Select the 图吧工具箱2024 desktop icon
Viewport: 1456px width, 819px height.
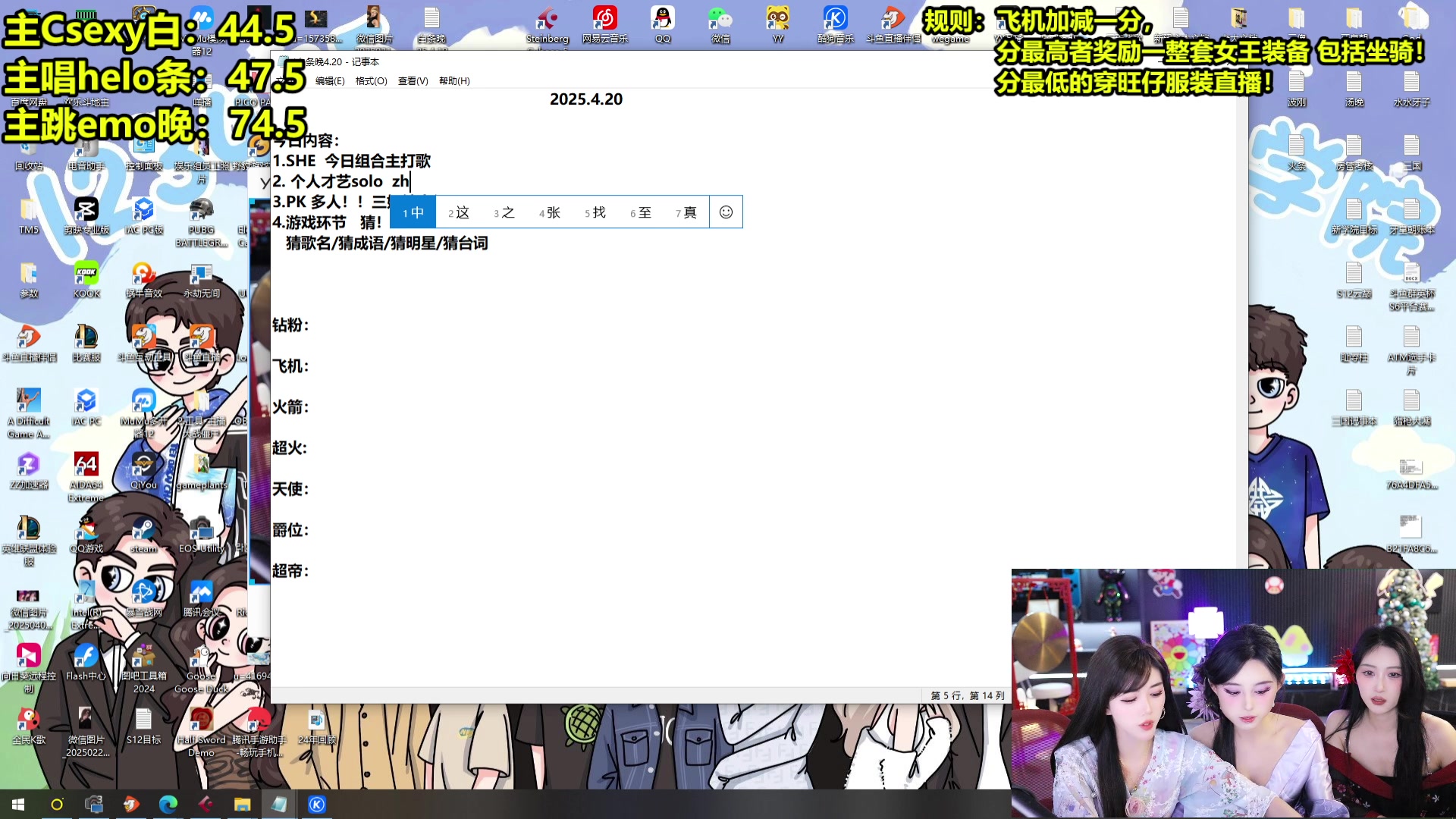point(143,668)
